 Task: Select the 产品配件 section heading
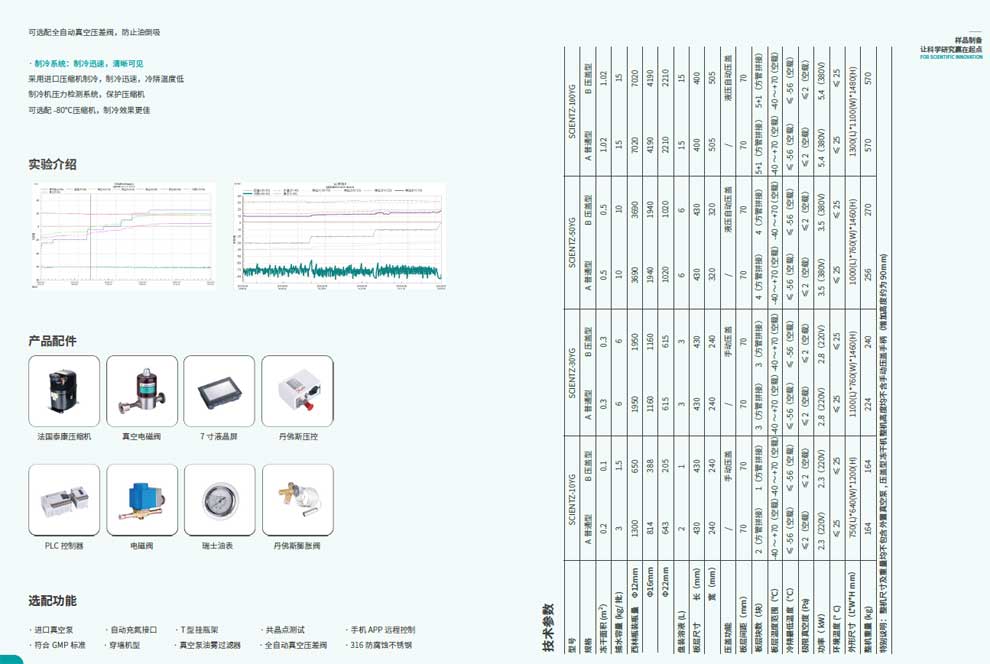pyautogui.click(x=52, y=341)
